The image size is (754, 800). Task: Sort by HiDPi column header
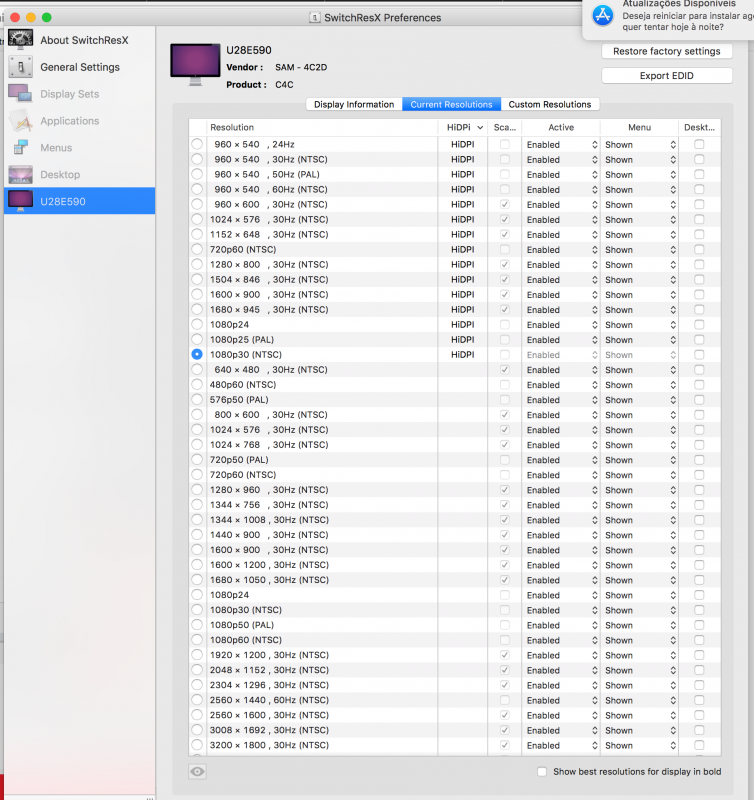click(463, 127)
